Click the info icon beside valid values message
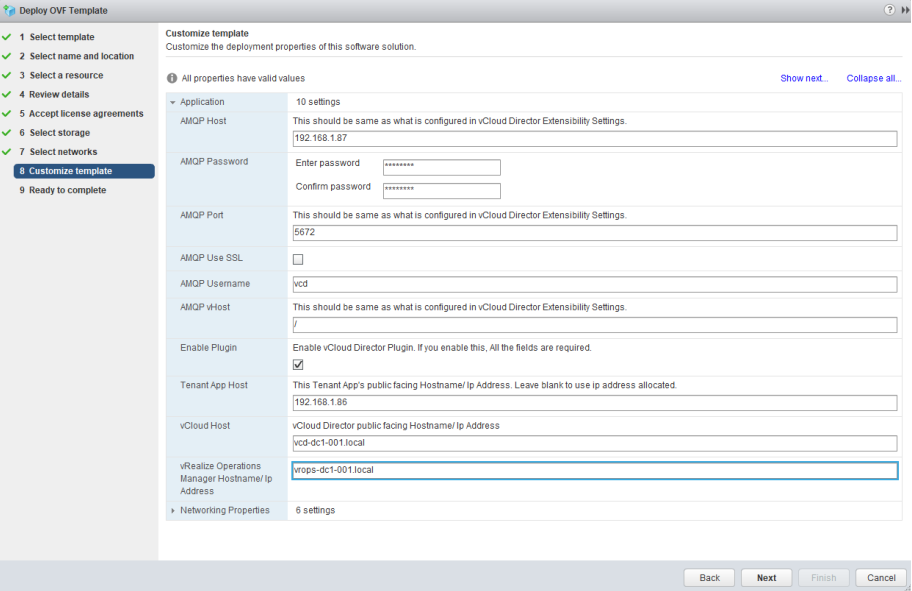The width and height of the screenshot is (912, 591). point(172,78)
